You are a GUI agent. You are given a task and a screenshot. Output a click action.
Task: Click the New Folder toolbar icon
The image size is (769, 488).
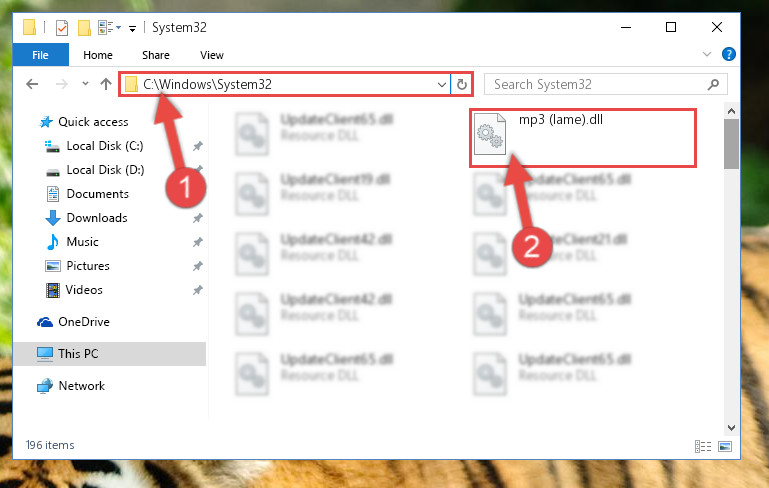coord(84,27)
